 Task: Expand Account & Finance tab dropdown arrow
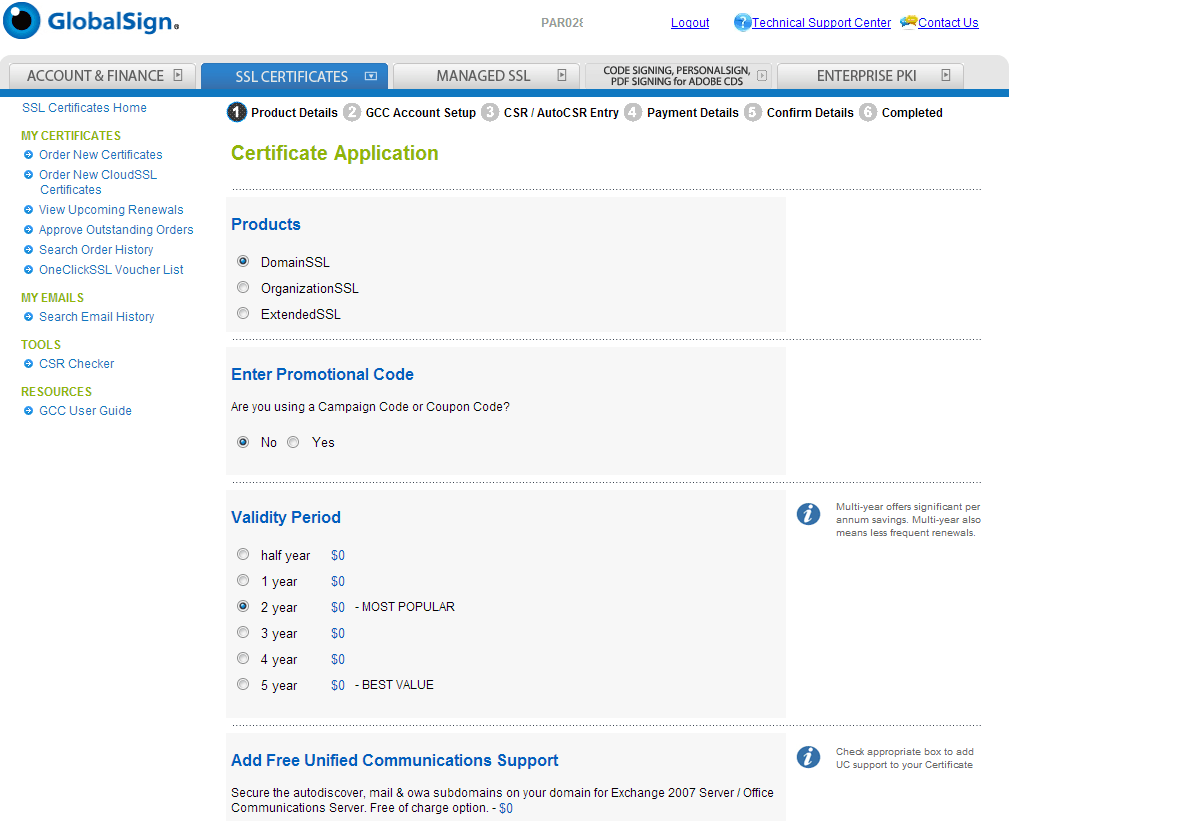[x=178, y=75]
